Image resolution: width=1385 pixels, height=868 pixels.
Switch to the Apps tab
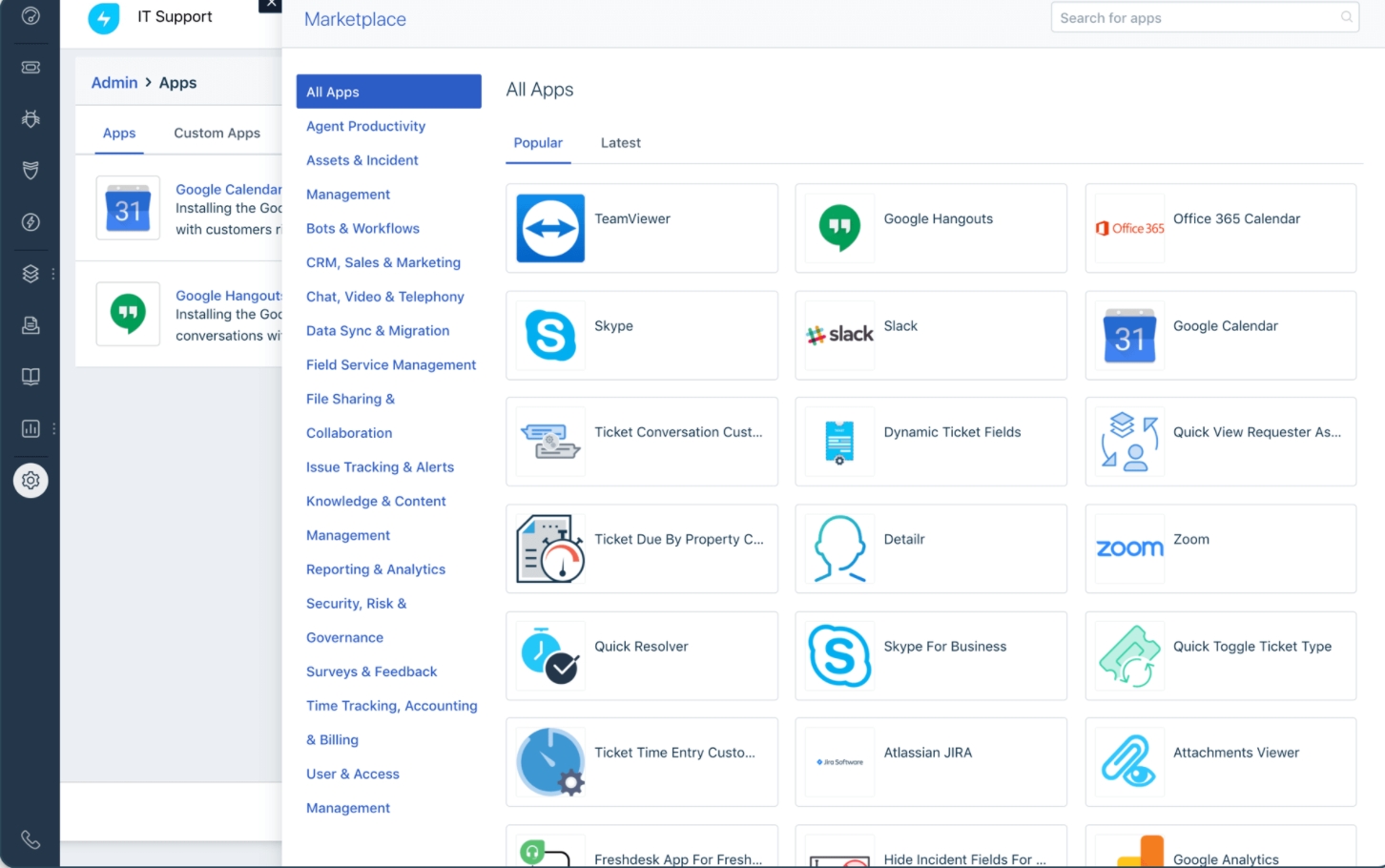click(119, 134)
